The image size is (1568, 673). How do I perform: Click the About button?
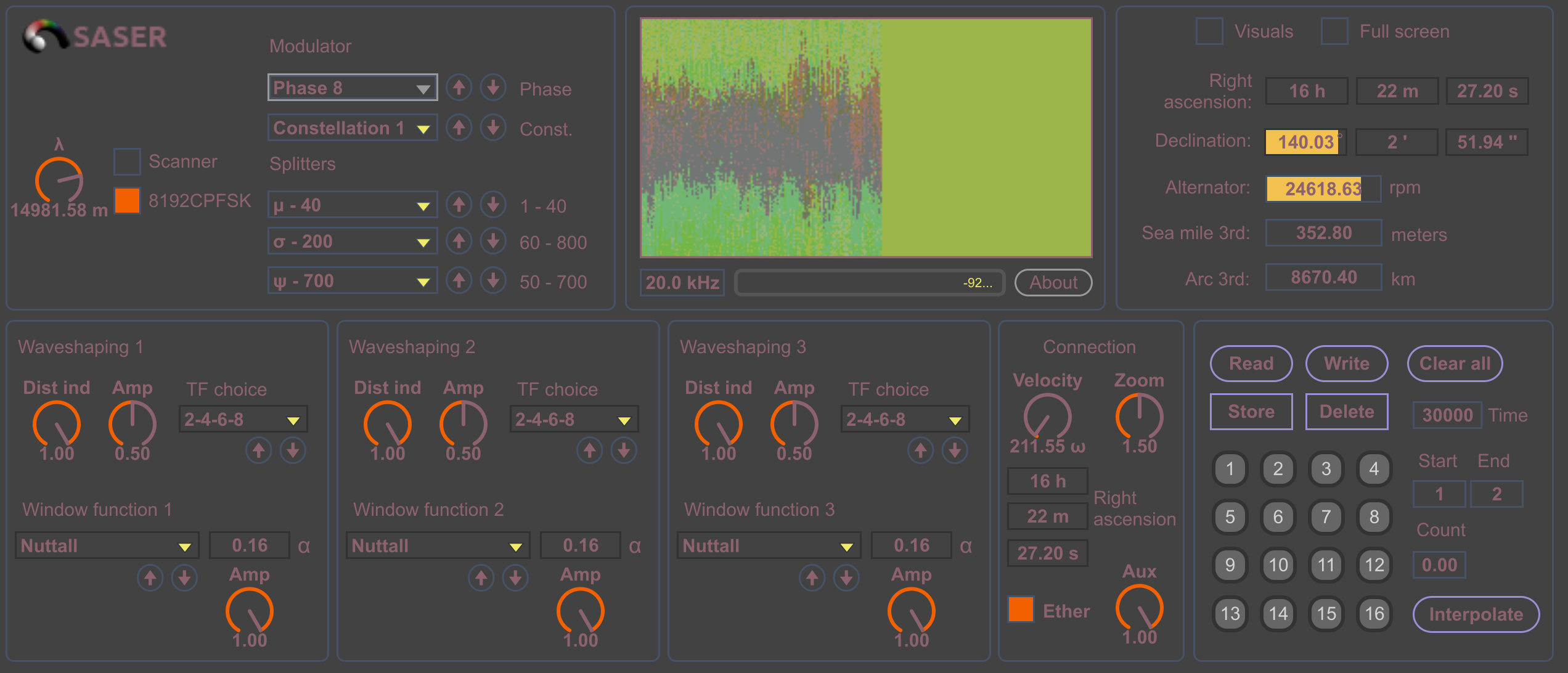click(x=1053, y=283)
